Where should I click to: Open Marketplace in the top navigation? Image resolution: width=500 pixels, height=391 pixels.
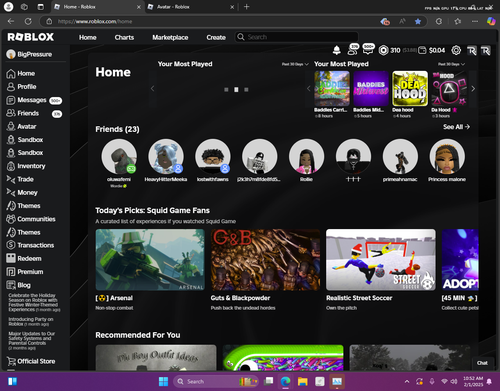point(170,37)
